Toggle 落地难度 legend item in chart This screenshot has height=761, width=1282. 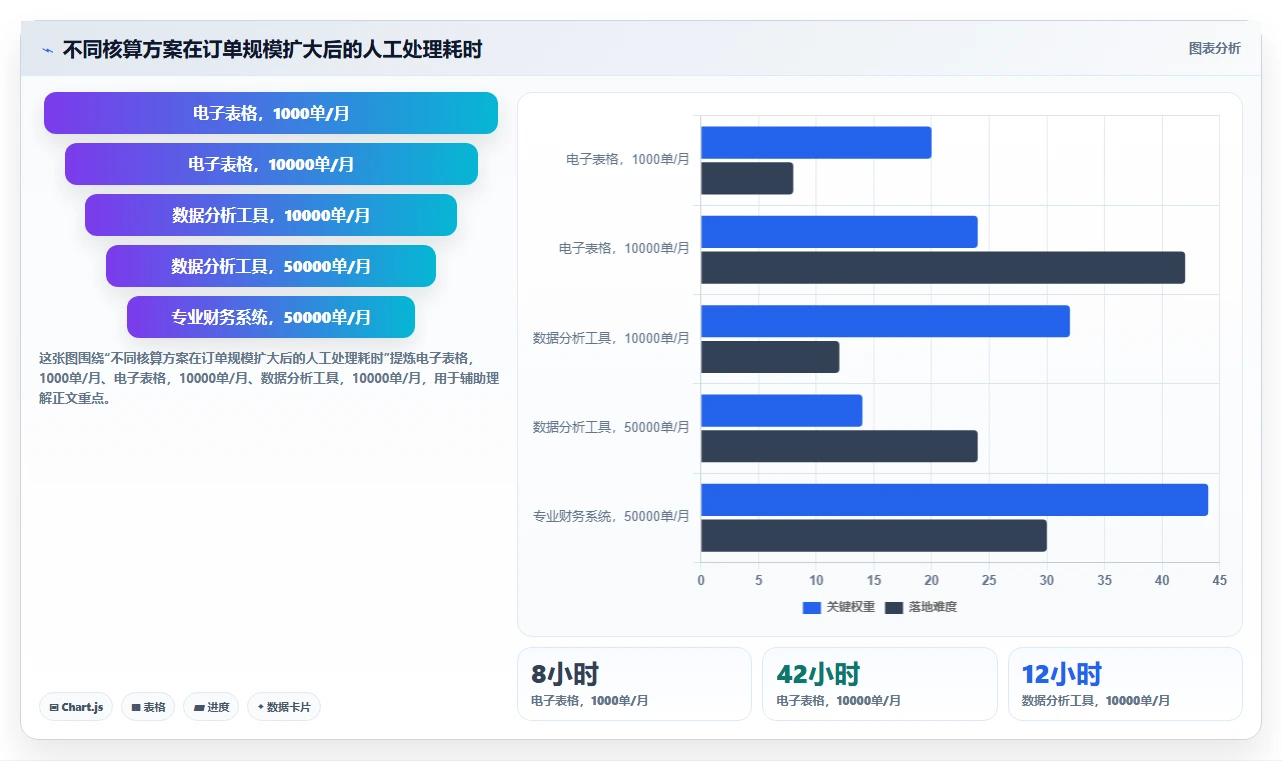pos(920,607)
